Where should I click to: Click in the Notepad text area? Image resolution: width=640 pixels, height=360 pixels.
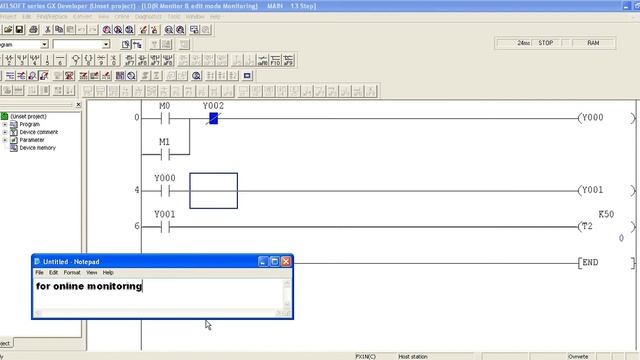pyautogui.click(x=159, y=295)
